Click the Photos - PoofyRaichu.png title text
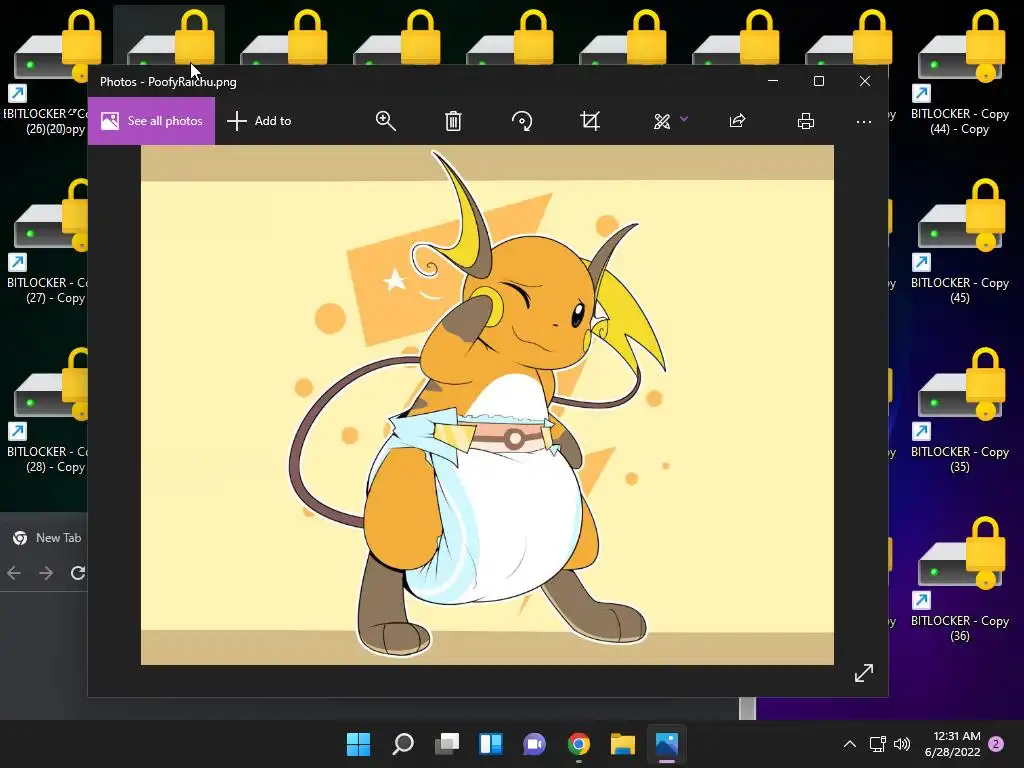The image size is (1024, 768). pyautogui.click(x=168, y=82)
